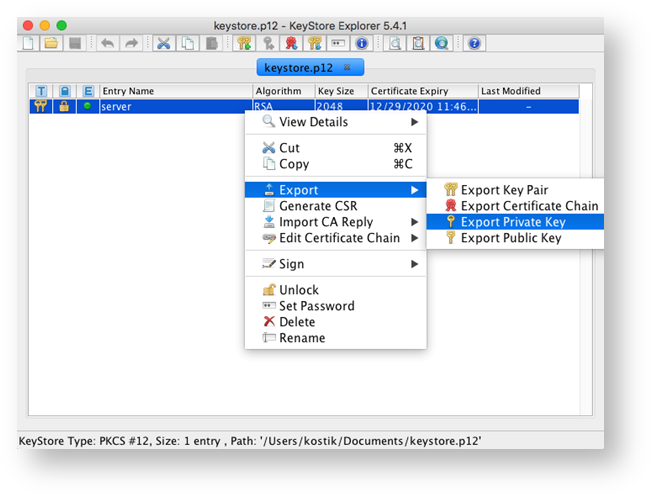
Task: Click the Help question mark icon
Action: coord(474,43)
